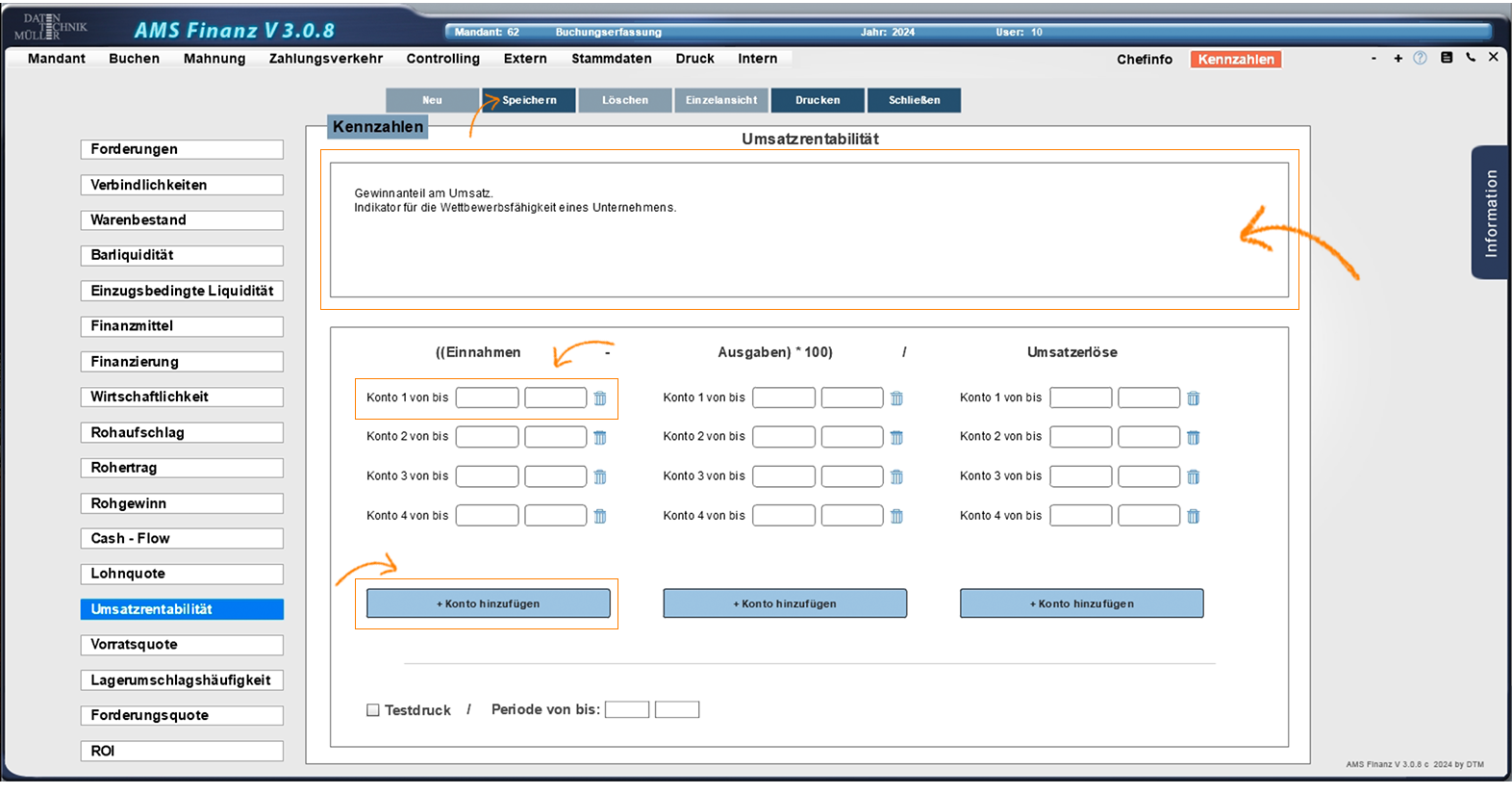The image size is (1512, 794).
Task: Add account under Einnahmen with Konto hinzufügen
Action: (489, 603)
